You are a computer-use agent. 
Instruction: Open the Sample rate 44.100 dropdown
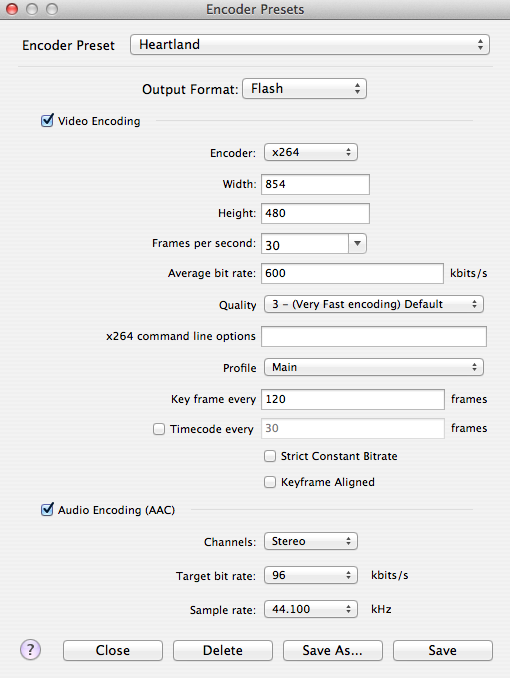pos(311,609)
